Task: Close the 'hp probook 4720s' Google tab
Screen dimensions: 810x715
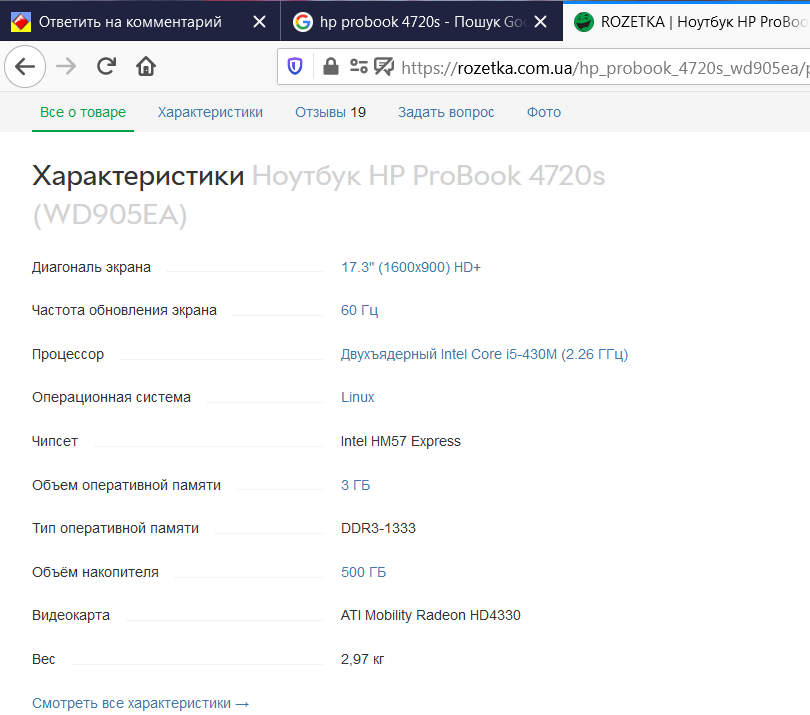Action: point(540,22)
